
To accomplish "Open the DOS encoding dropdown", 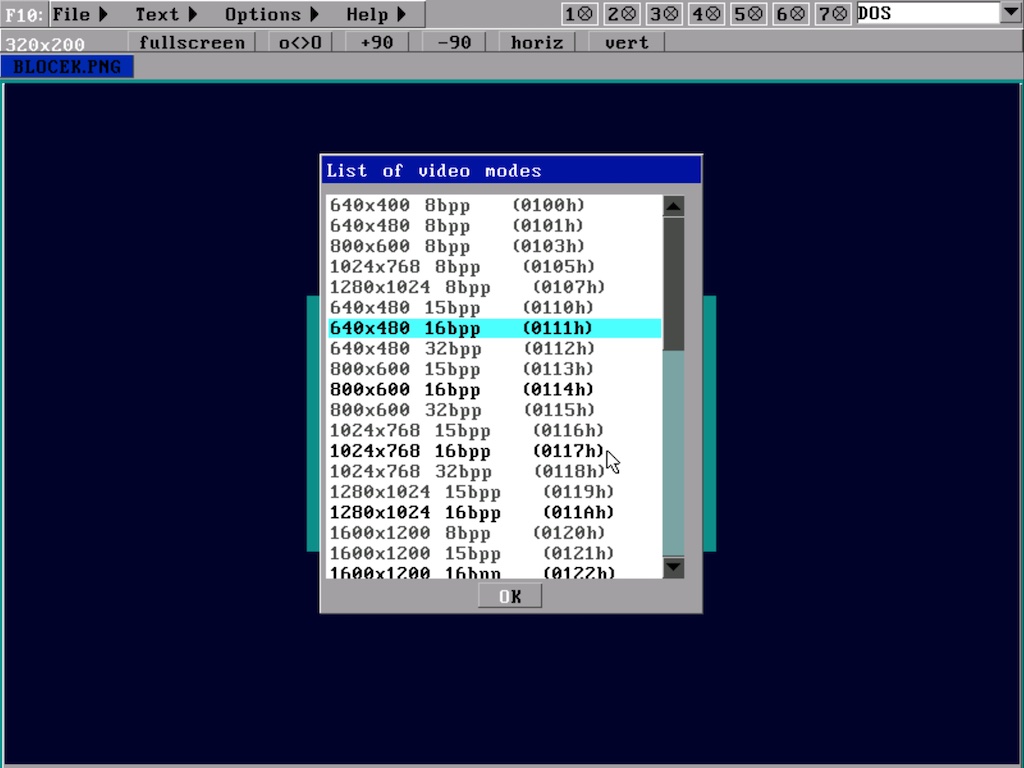I will pos(1010,13).
